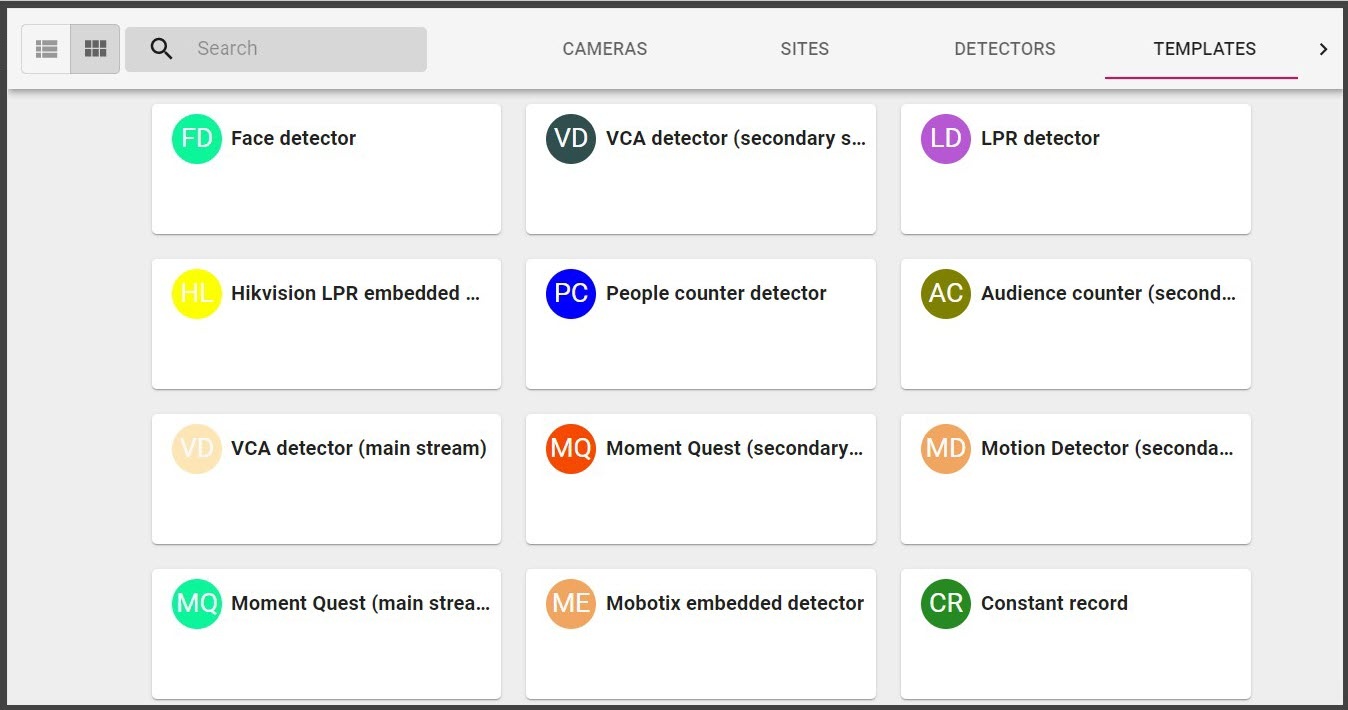1348x710 pixels.
Task: Switch to list view layout
Action: [46, 49]
